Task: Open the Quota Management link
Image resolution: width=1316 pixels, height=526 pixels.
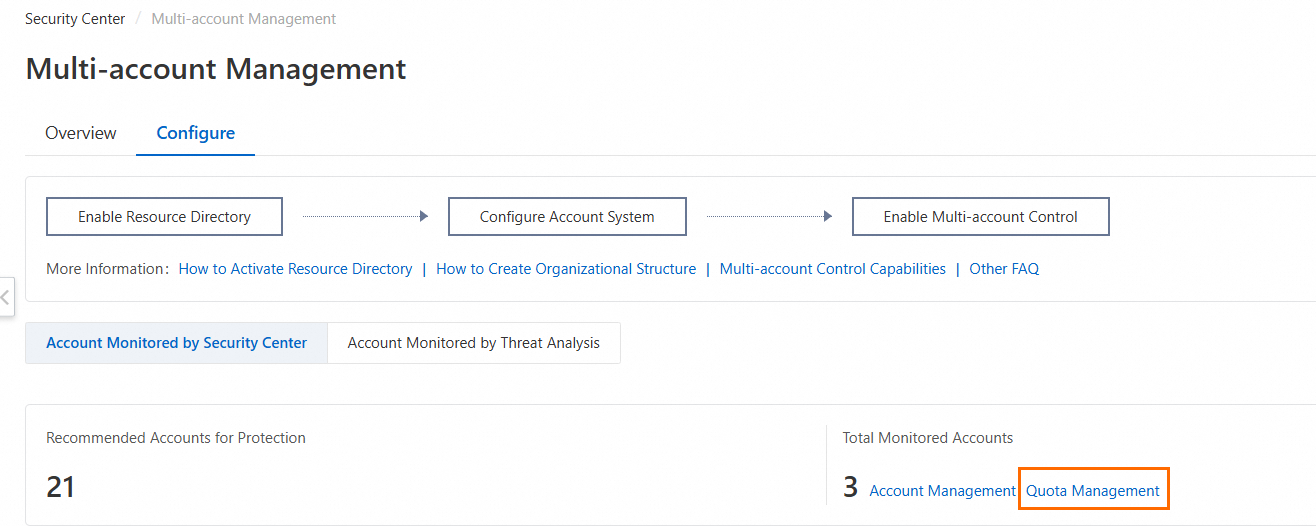Action: pos(1093,491)
